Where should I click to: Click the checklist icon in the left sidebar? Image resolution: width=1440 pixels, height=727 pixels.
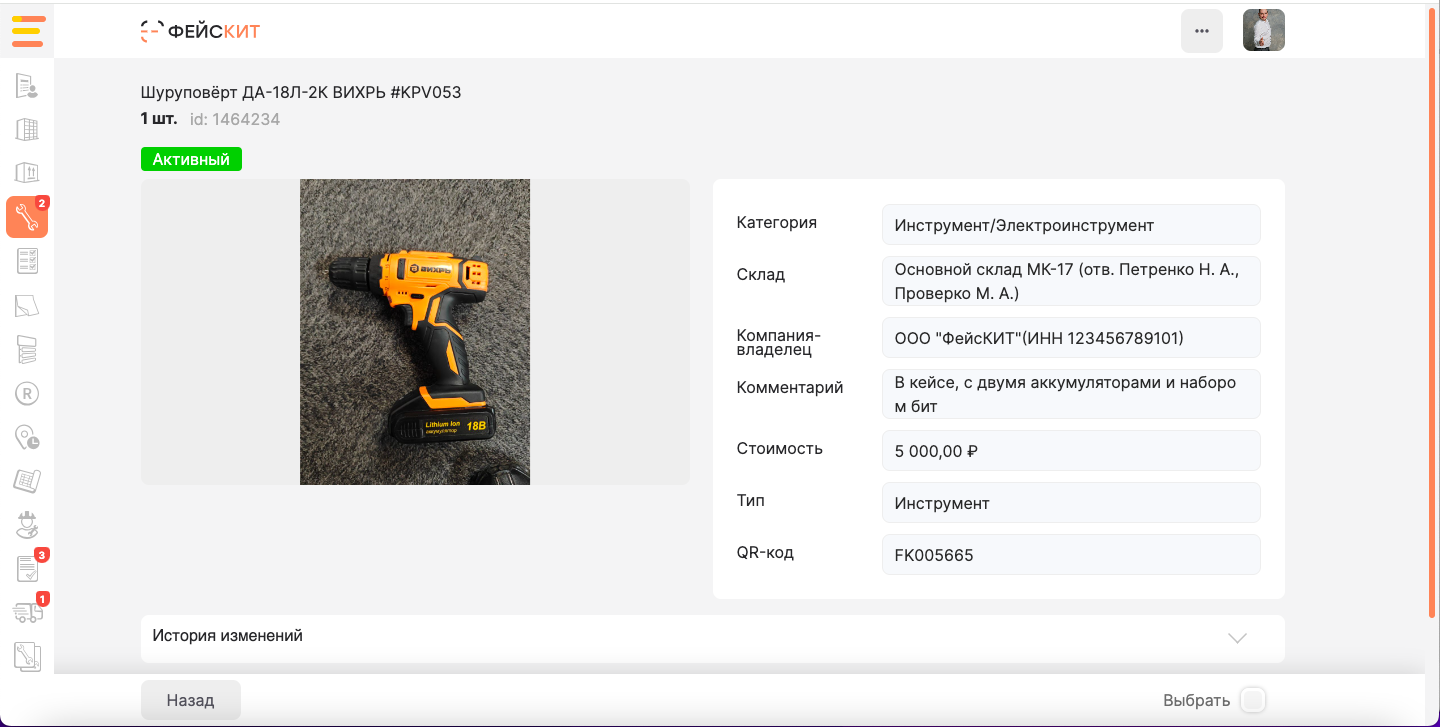coord(26,261)
